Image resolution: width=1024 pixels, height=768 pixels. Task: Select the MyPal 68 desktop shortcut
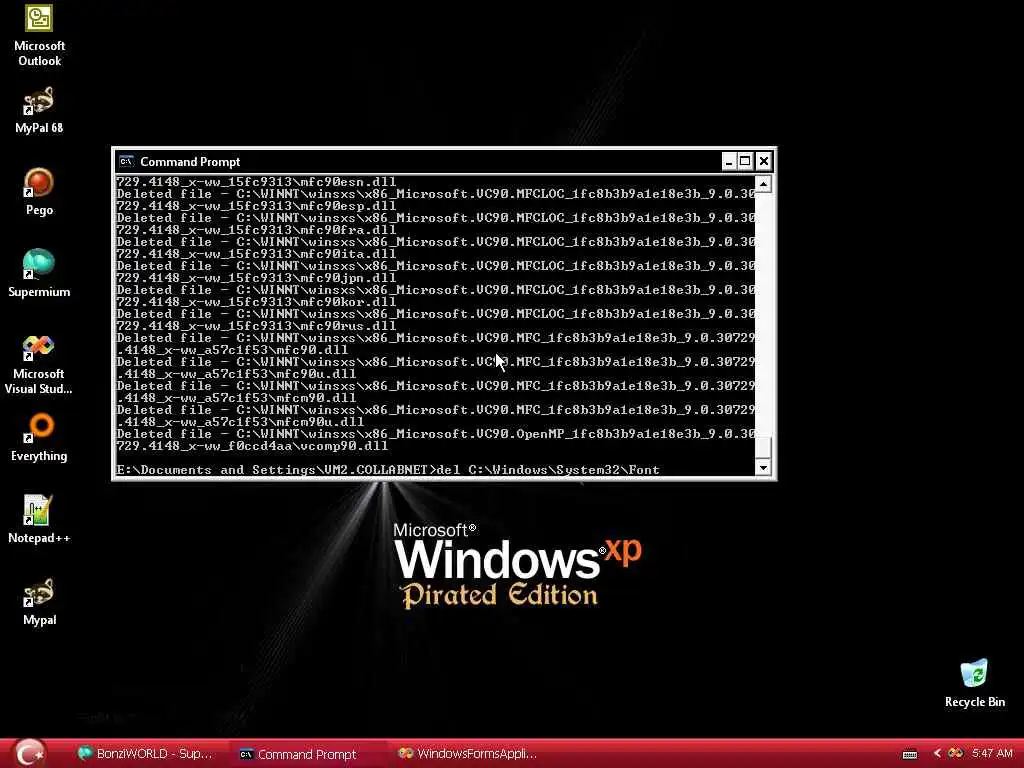pos(39,111)
